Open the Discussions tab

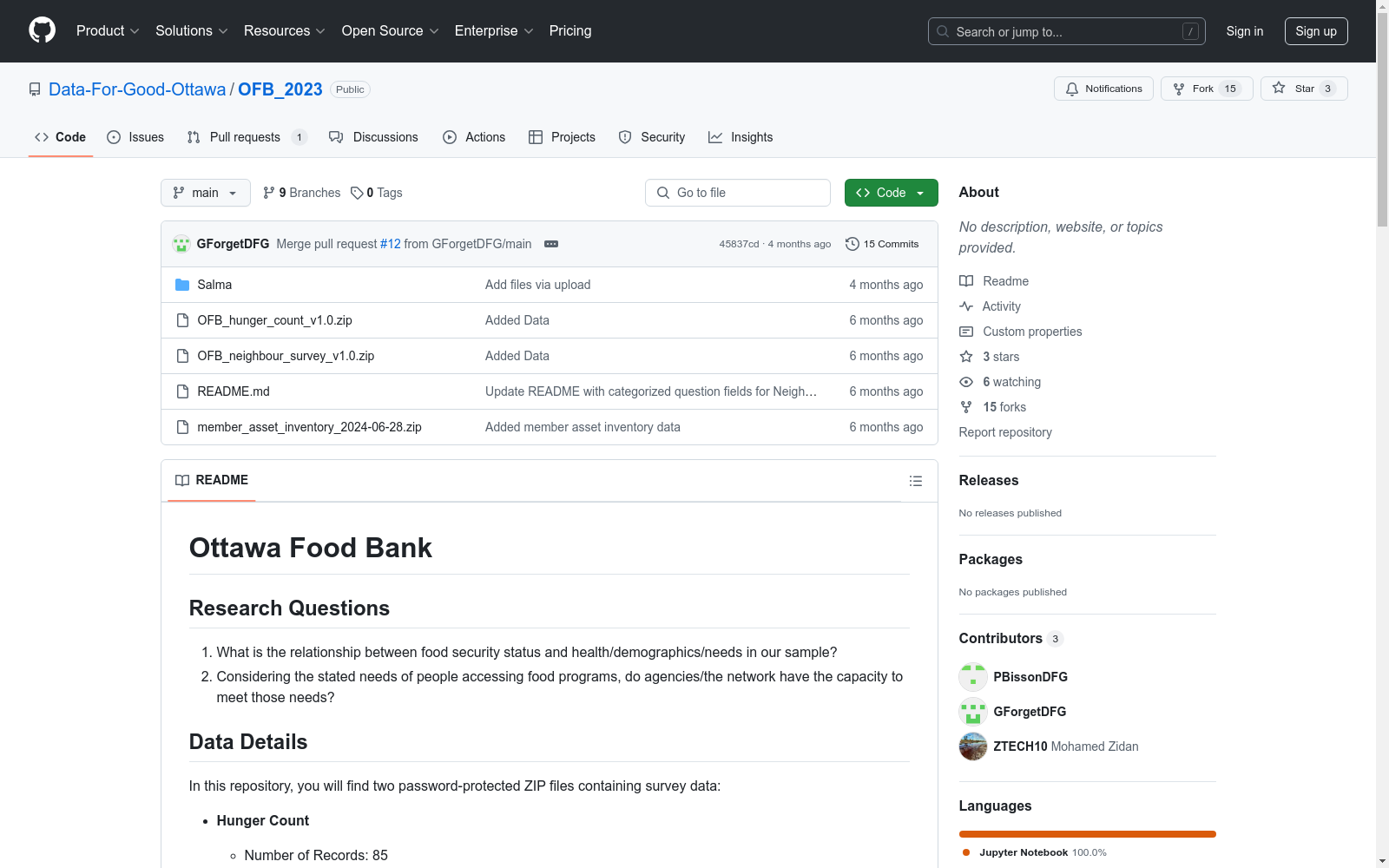(x=373, y=137)
